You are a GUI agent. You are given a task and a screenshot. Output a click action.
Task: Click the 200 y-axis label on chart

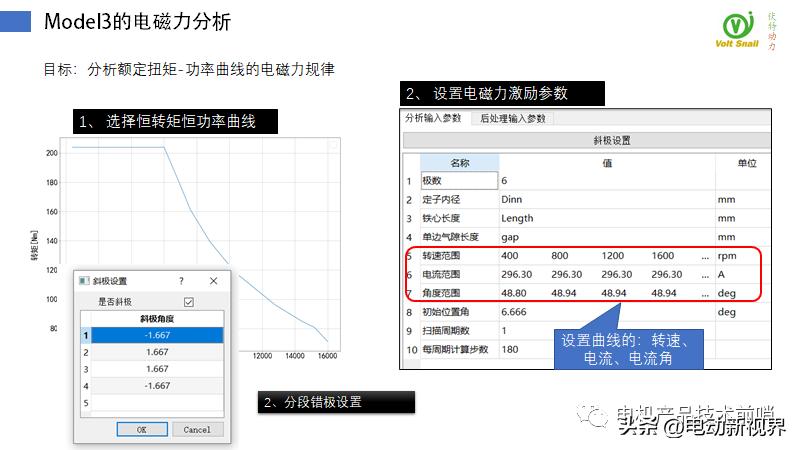(x=52, y=153)
